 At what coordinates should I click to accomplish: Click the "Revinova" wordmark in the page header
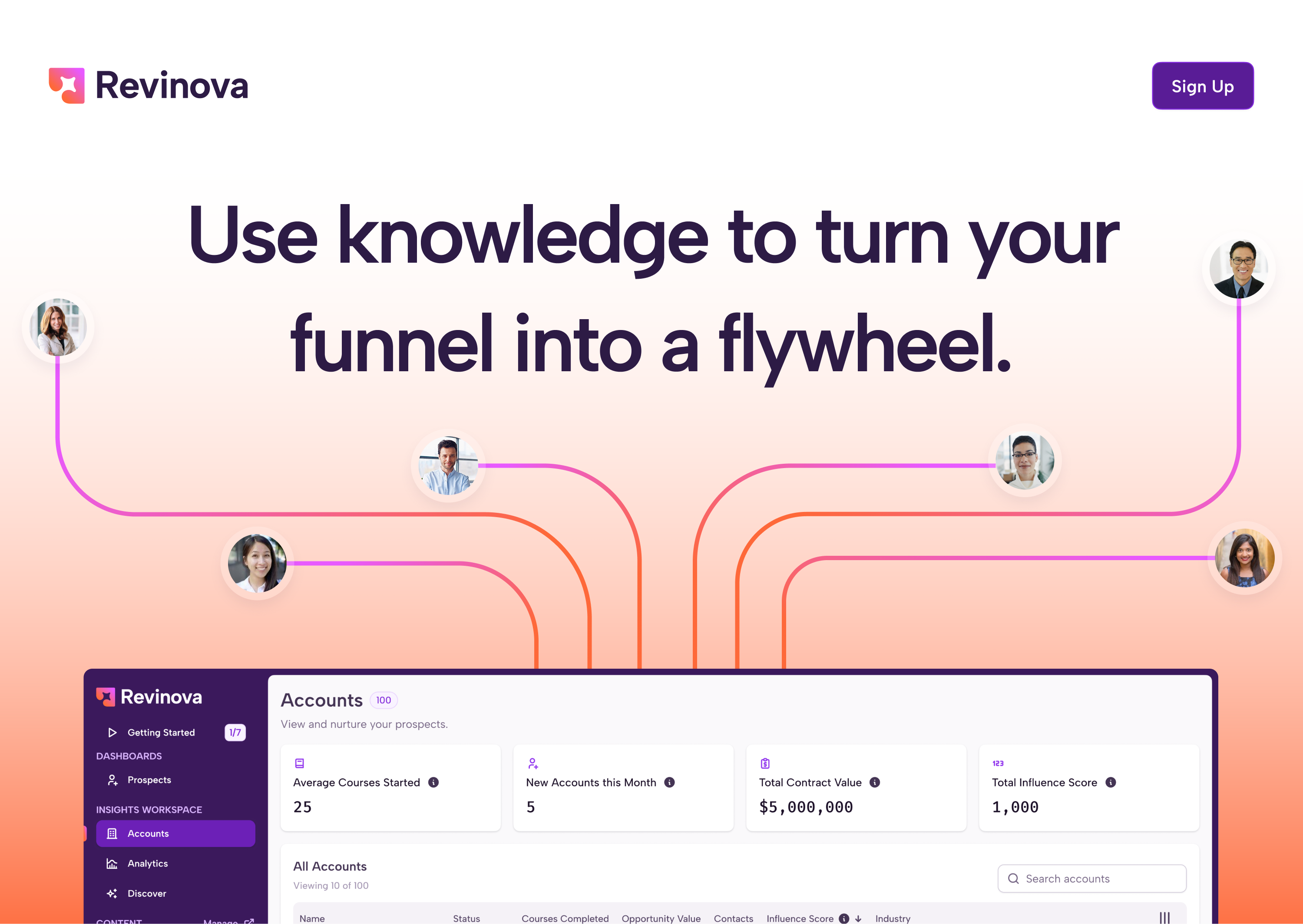(x=172, y=86)
